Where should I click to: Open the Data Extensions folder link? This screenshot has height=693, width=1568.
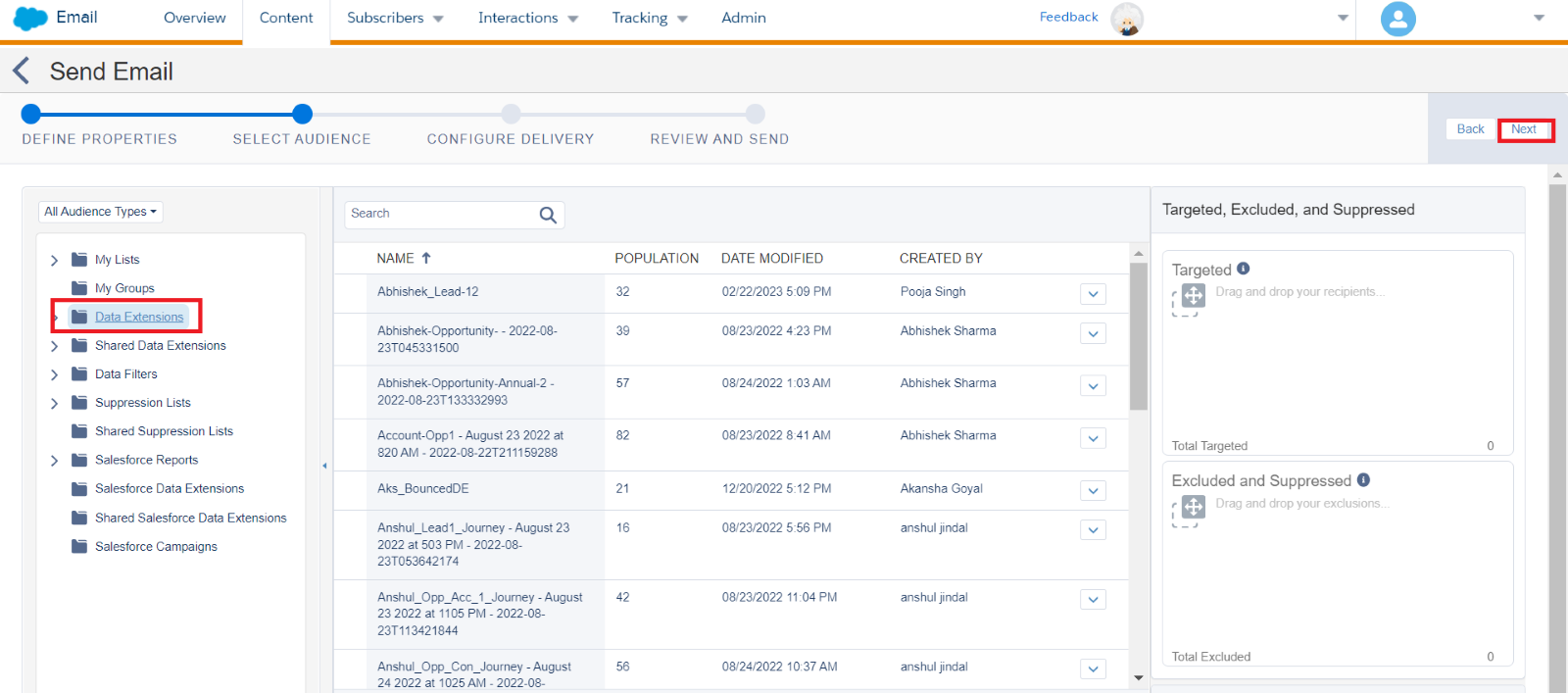click(x=139, y=317)
